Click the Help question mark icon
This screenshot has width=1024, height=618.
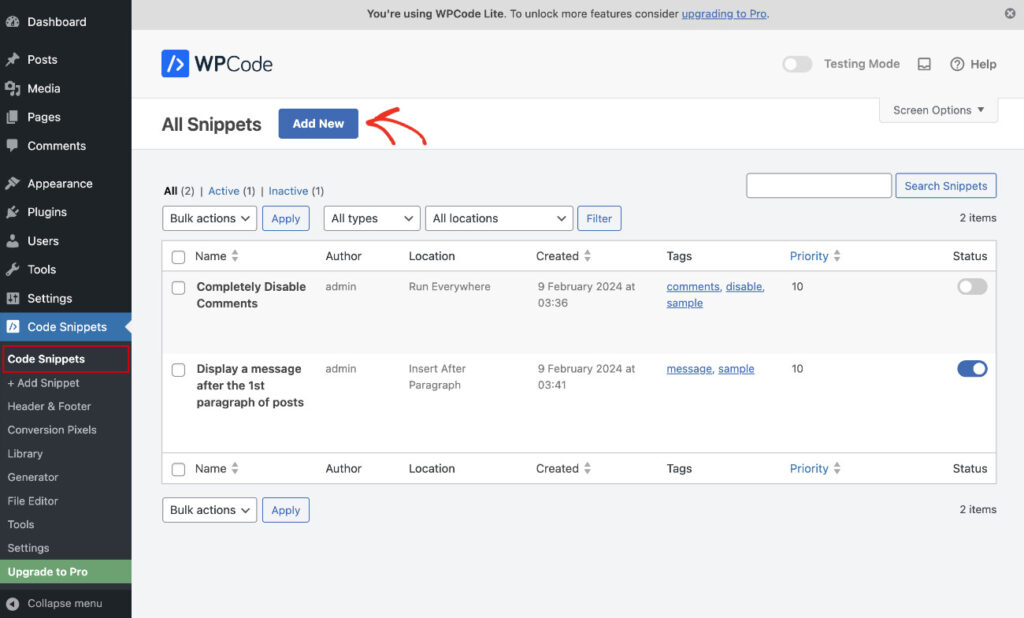957,64
